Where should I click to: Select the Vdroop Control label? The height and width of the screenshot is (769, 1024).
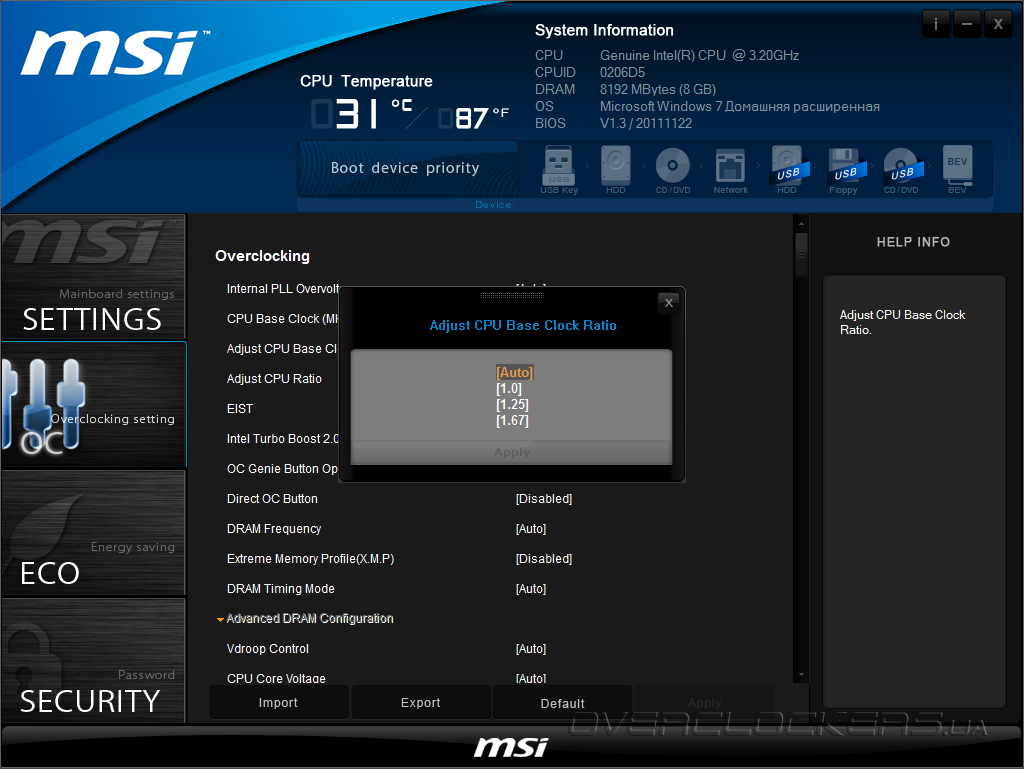pos(268,649)
